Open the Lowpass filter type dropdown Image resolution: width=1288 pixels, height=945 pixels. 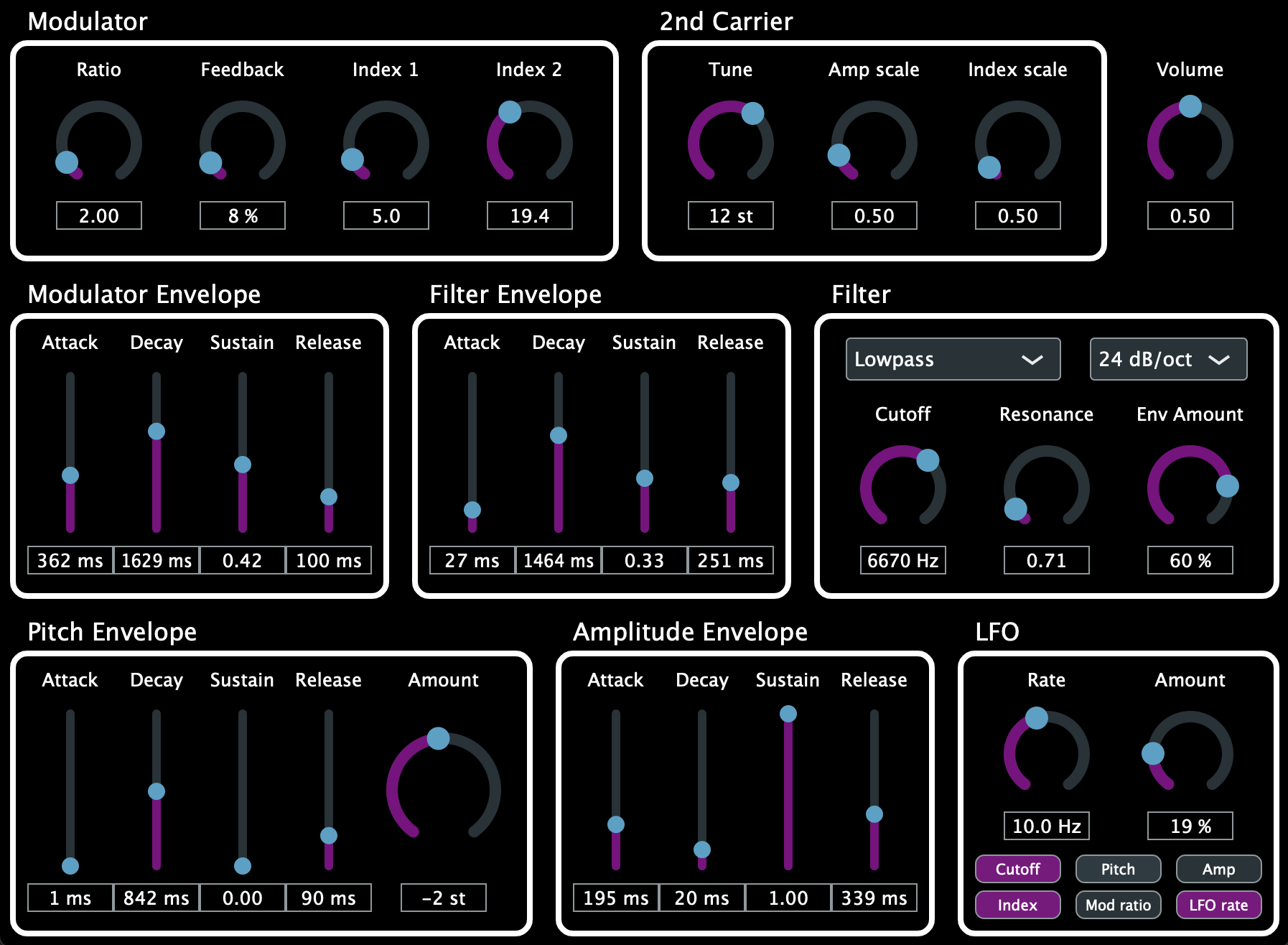[953, 359]
